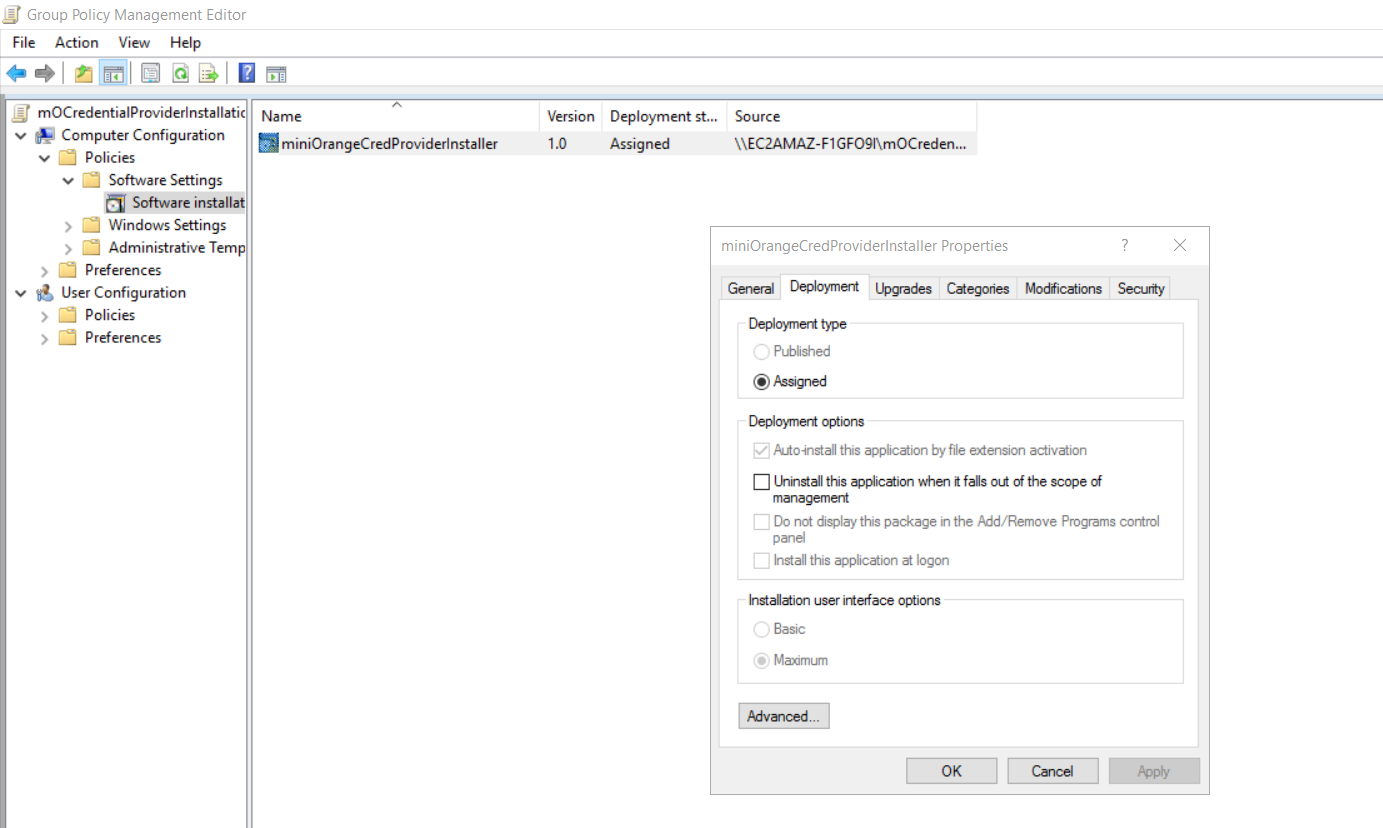Open the File menu
The image size is (1383, 828).
[23, 42]
